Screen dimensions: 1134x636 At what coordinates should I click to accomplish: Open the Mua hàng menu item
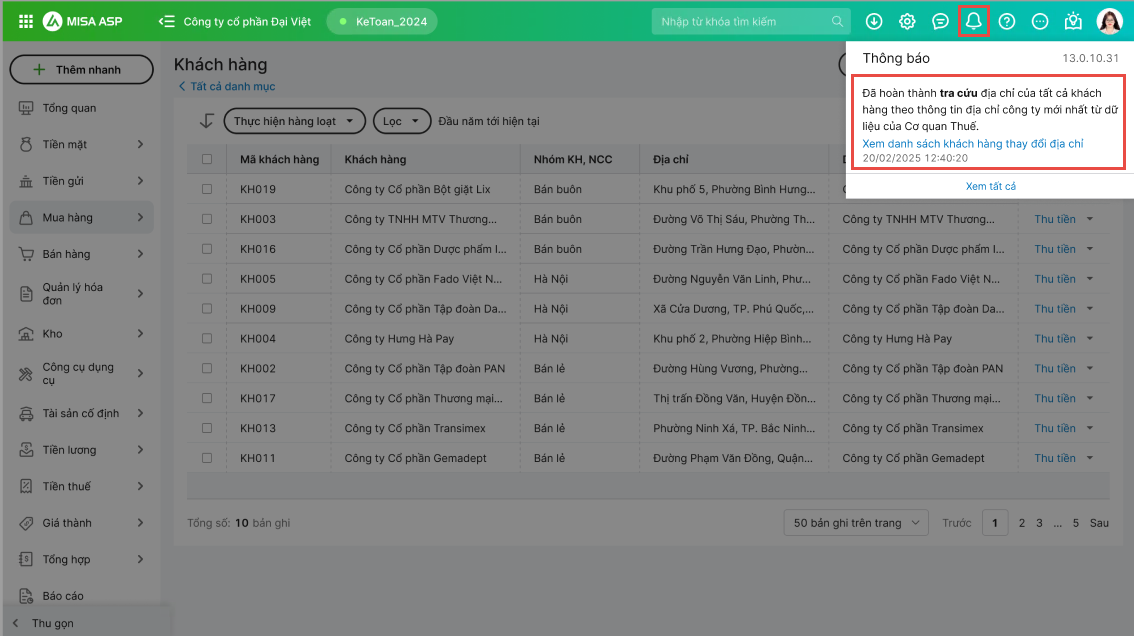(81, 217)
